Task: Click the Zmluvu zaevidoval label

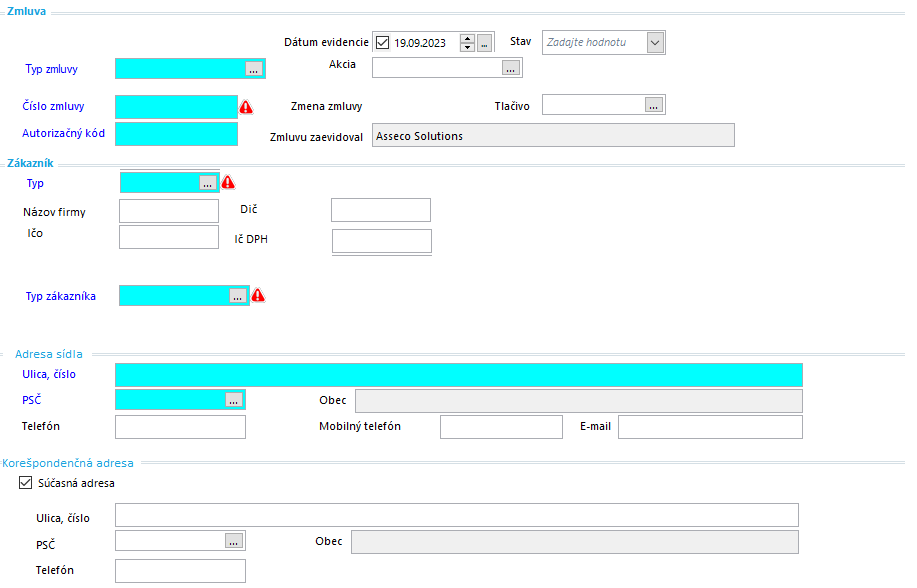Action: click(x=316, y=137)
